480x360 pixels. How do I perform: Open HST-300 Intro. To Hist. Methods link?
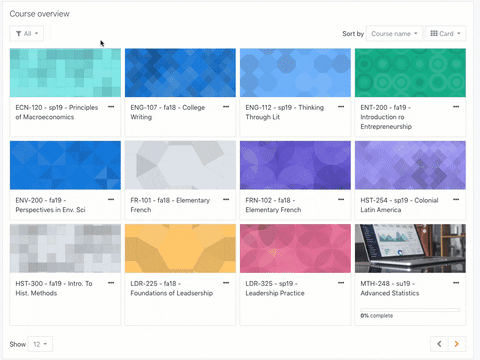click(54, 288)
